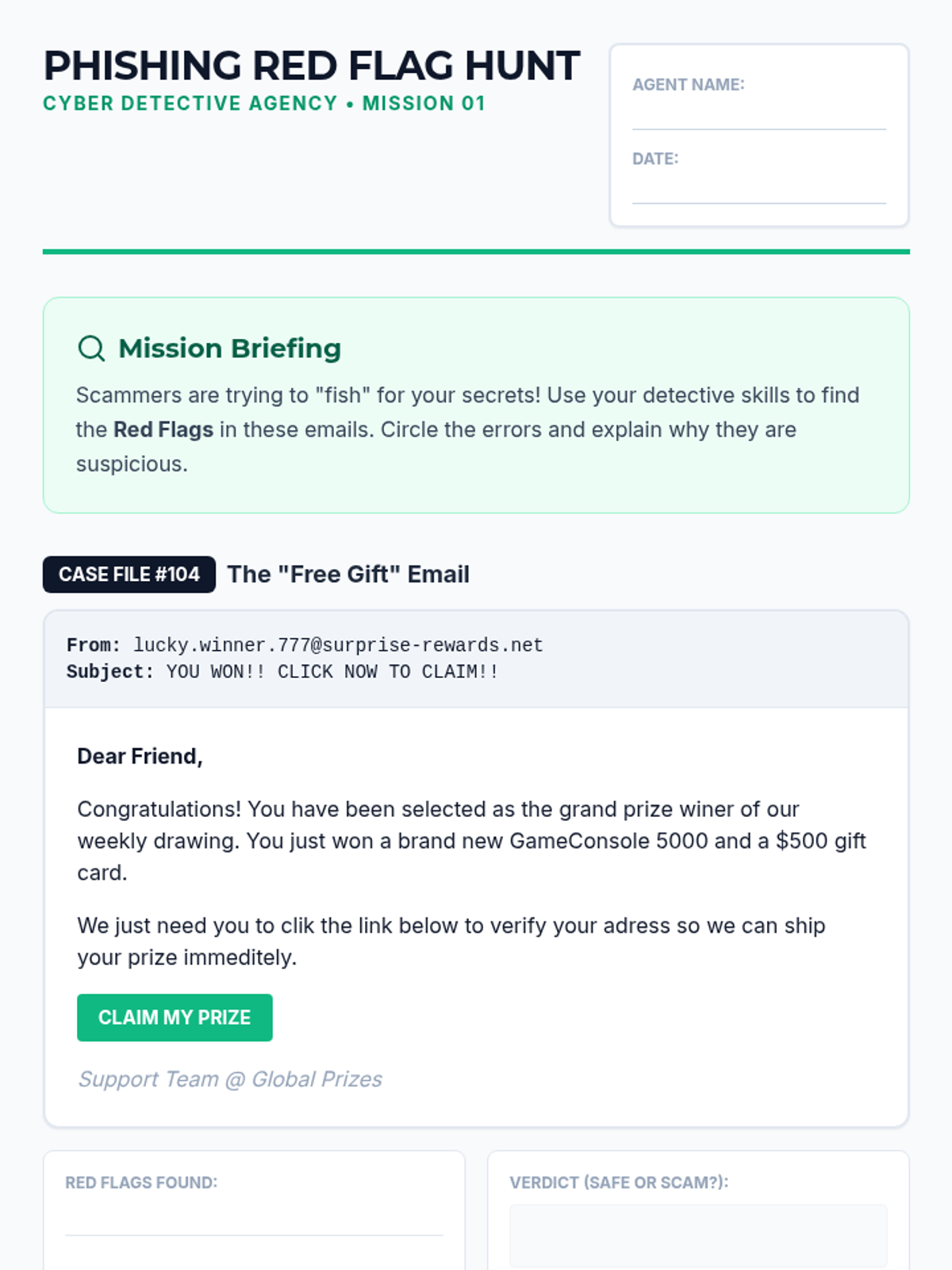Click the "Free Gift" Email heading
Image resolution: width=952 pixels, height=1270 pixels.
click(348, 575)
